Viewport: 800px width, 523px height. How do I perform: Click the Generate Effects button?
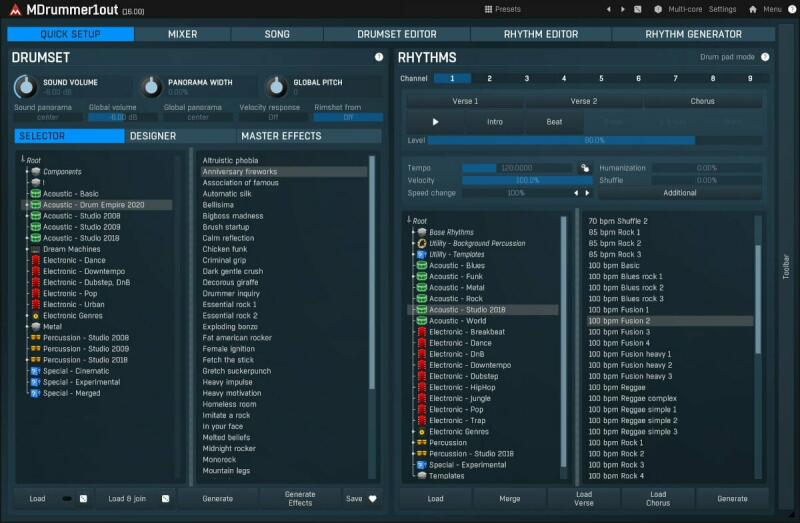pyautogui.click(x=300, y=499)
